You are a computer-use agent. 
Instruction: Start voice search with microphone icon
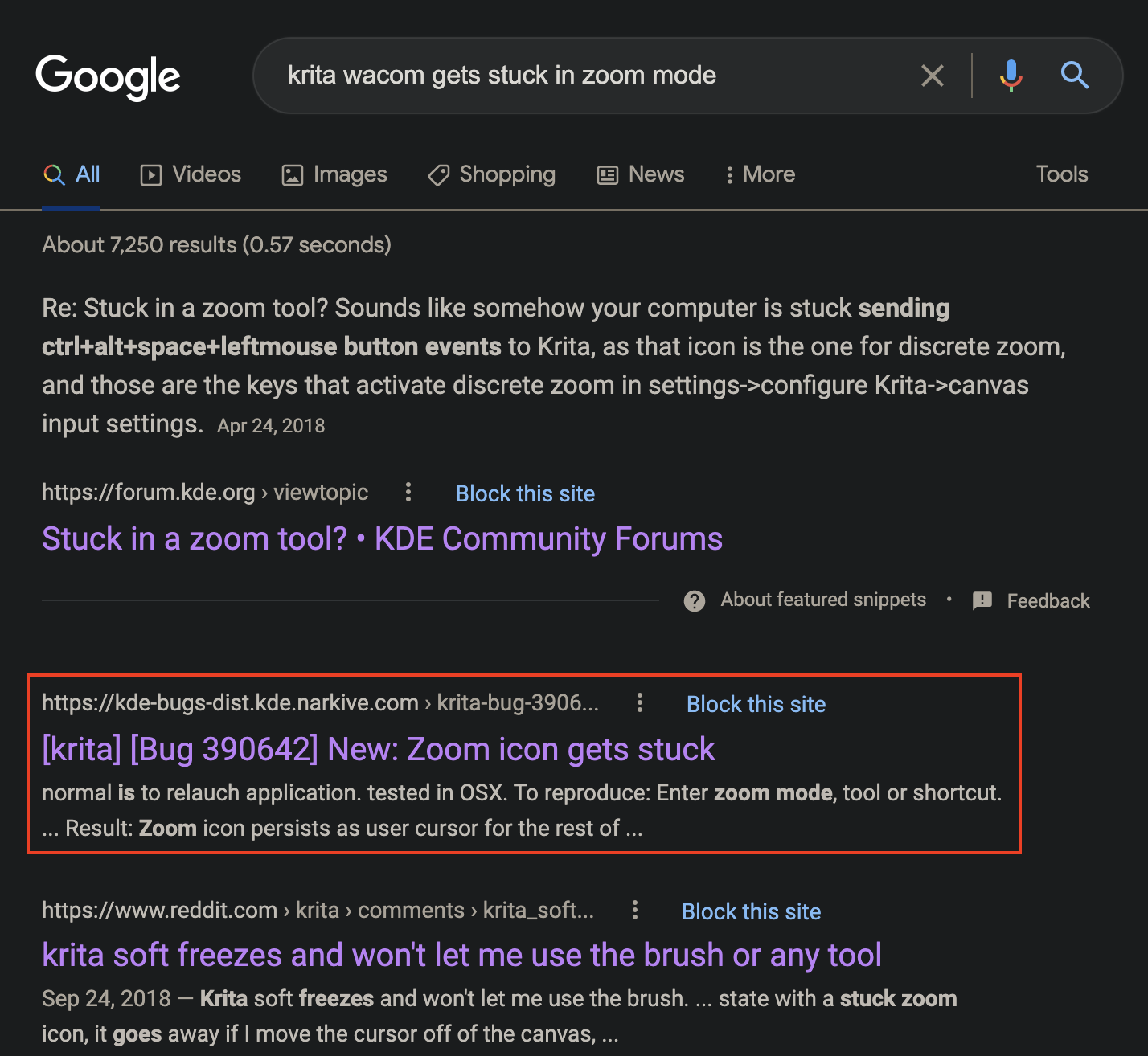click(x=1011, y=76)
